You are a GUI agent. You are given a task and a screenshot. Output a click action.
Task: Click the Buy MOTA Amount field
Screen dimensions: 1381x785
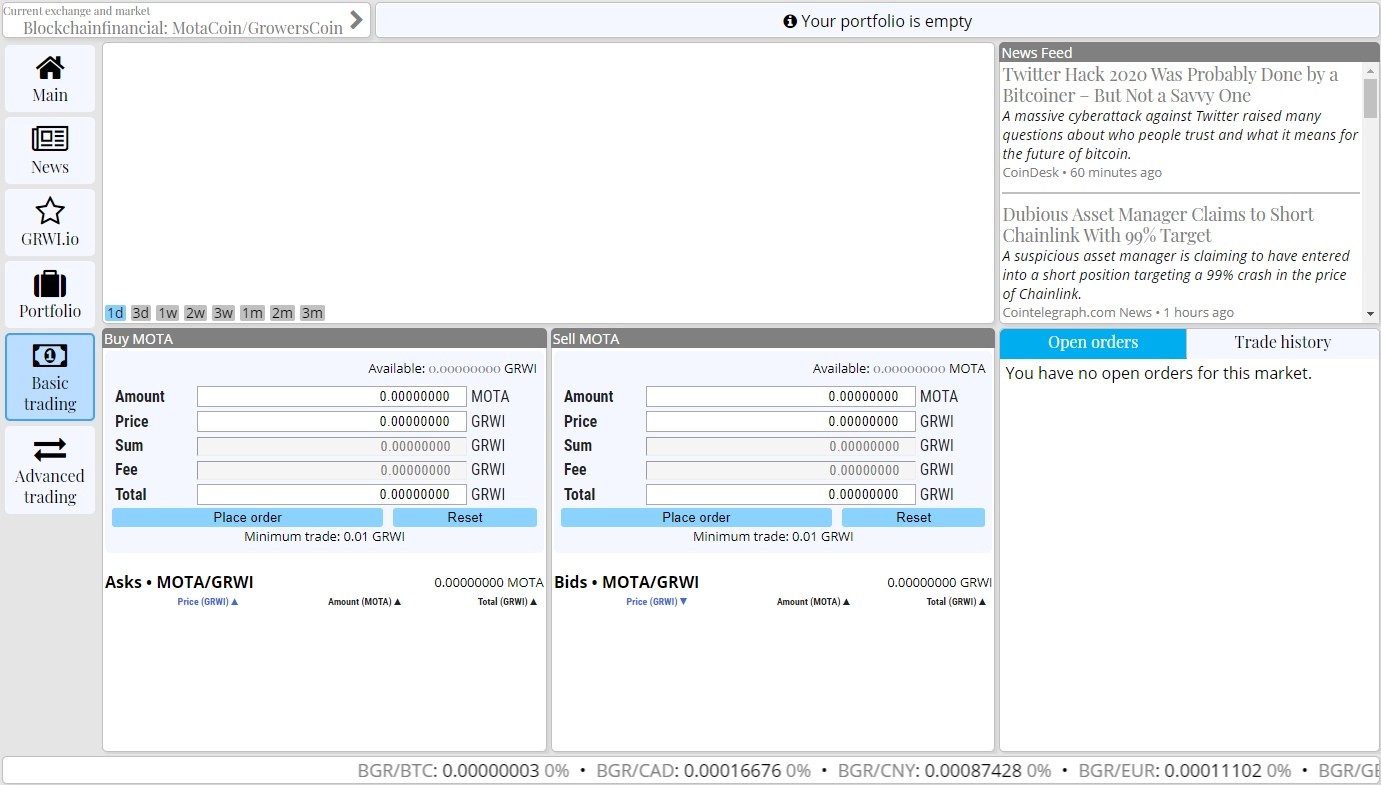pyautogui.click(x=331, y=397)
